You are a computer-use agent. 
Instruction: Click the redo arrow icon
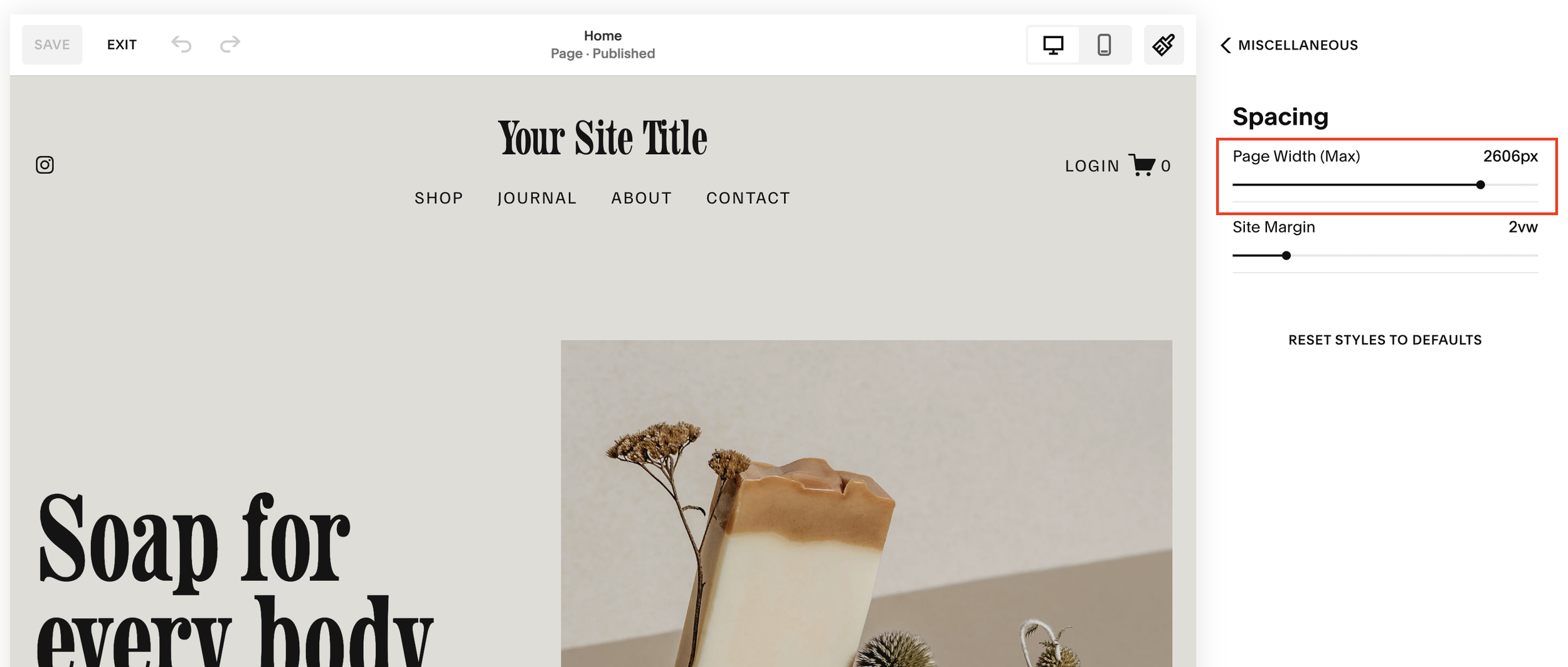coord(230,45)
